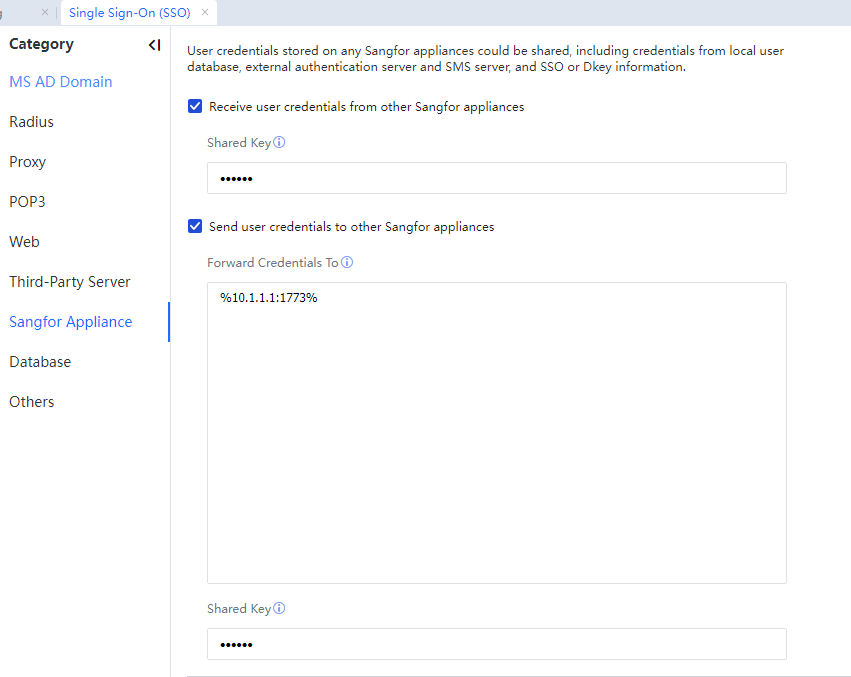Click info icon beside first Shared Key
This screenshot has width=851, height=677.
pos(280,143)
